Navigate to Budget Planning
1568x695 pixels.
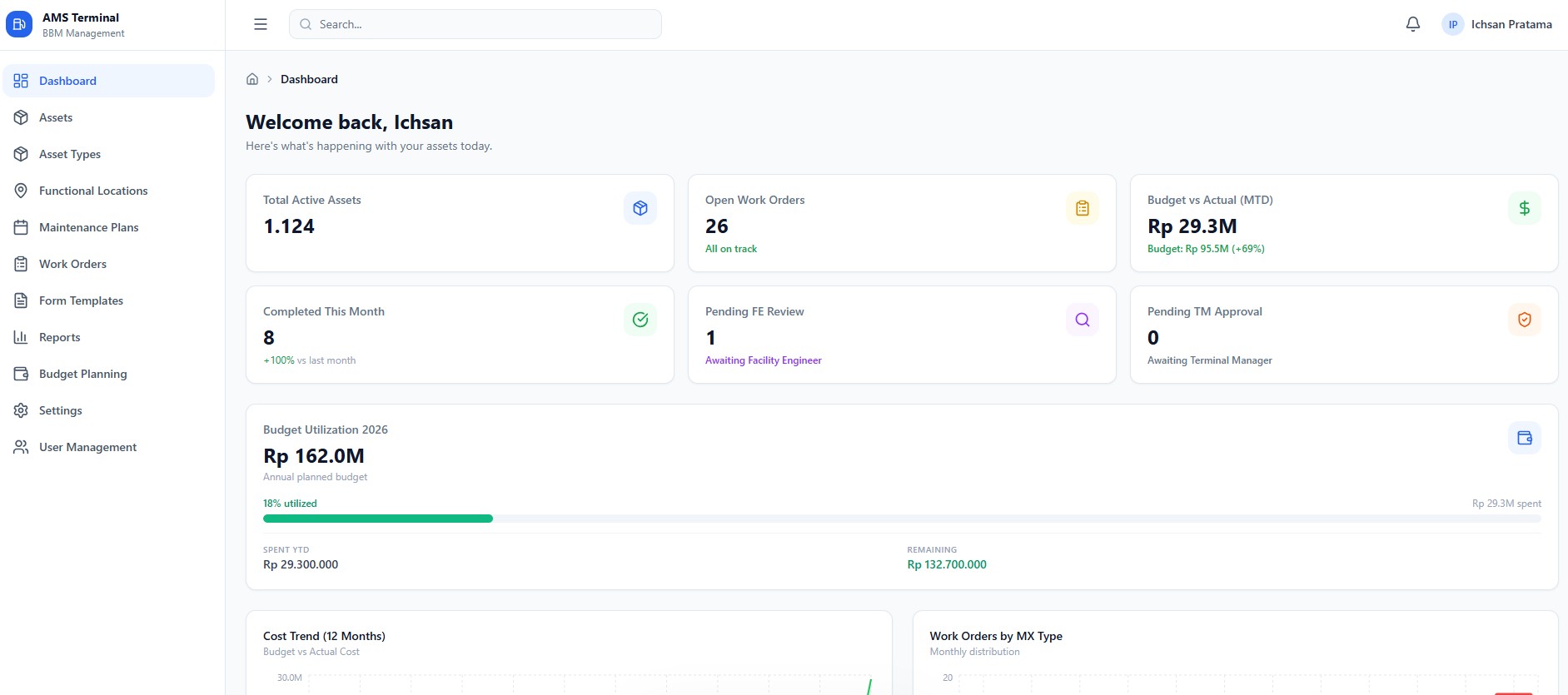[82, 374]
